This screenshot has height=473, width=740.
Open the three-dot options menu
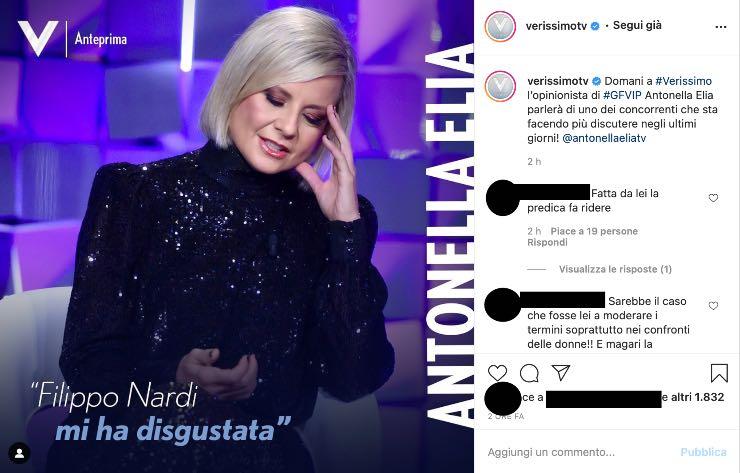tap(721, 27)
